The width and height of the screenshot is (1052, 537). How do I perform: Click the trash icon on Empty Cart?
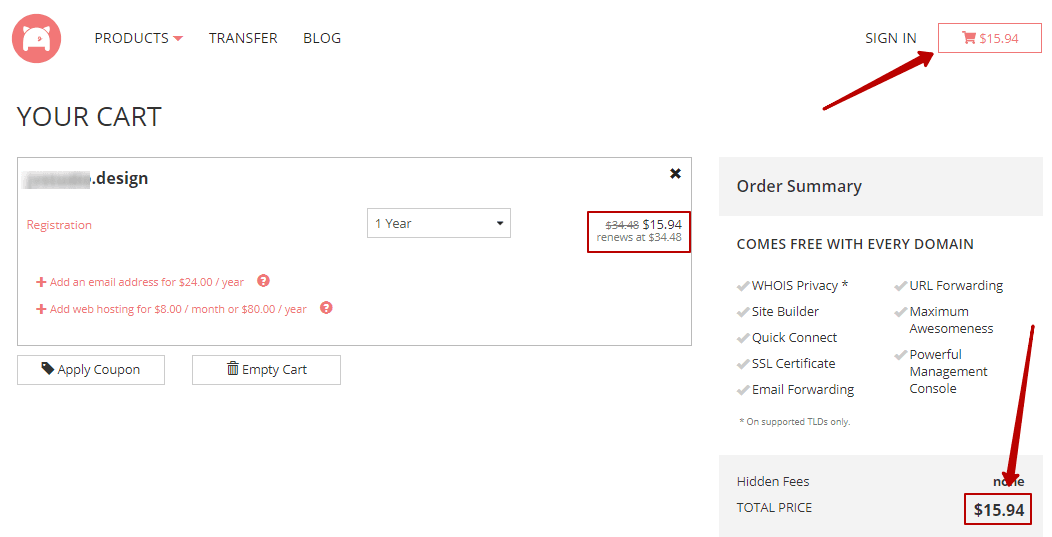[233, 368]
